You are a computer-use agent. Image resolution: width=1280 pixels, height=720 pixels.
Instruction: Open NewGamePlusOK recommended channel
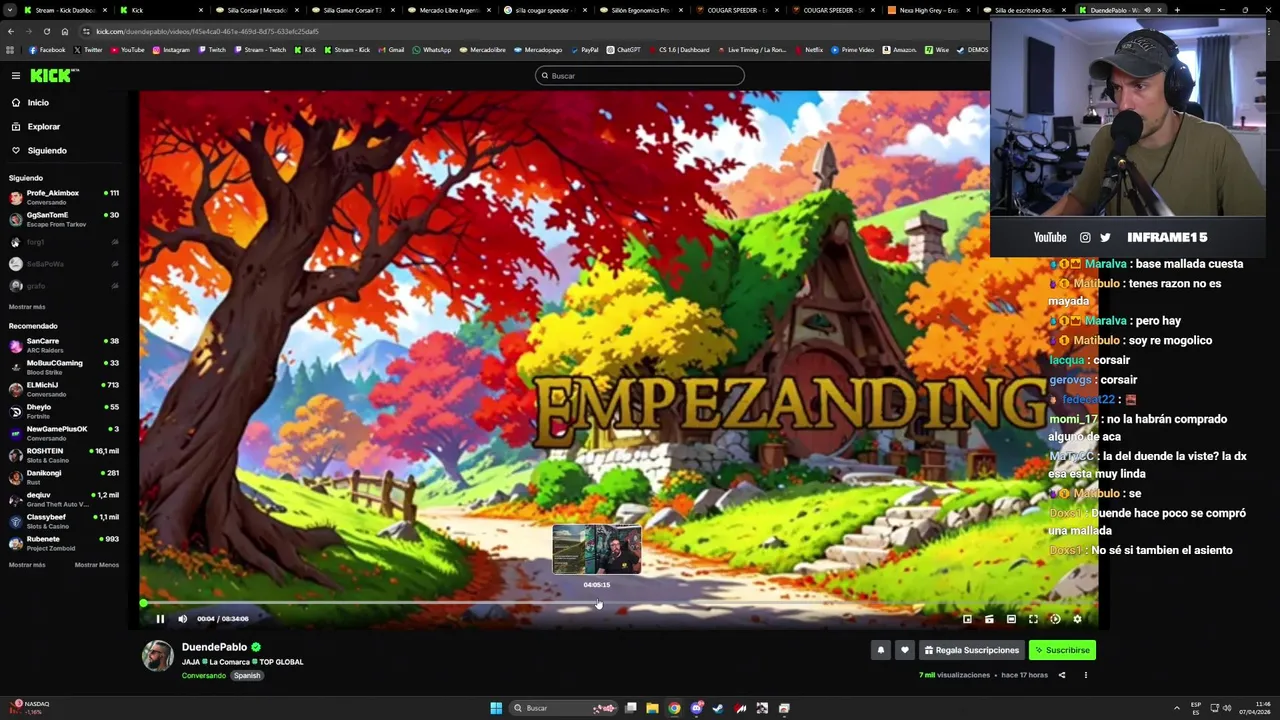point(64,433)
